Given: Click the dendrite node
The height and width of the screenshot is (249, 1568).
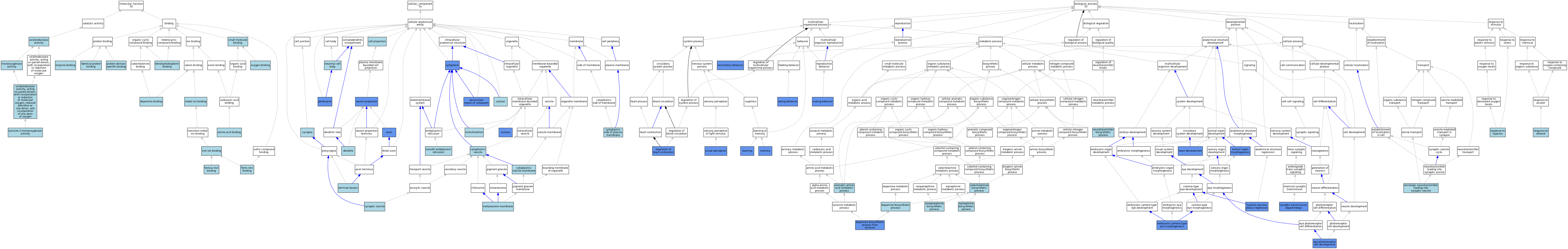Looking at the screenshot, I should click(348, 151).
